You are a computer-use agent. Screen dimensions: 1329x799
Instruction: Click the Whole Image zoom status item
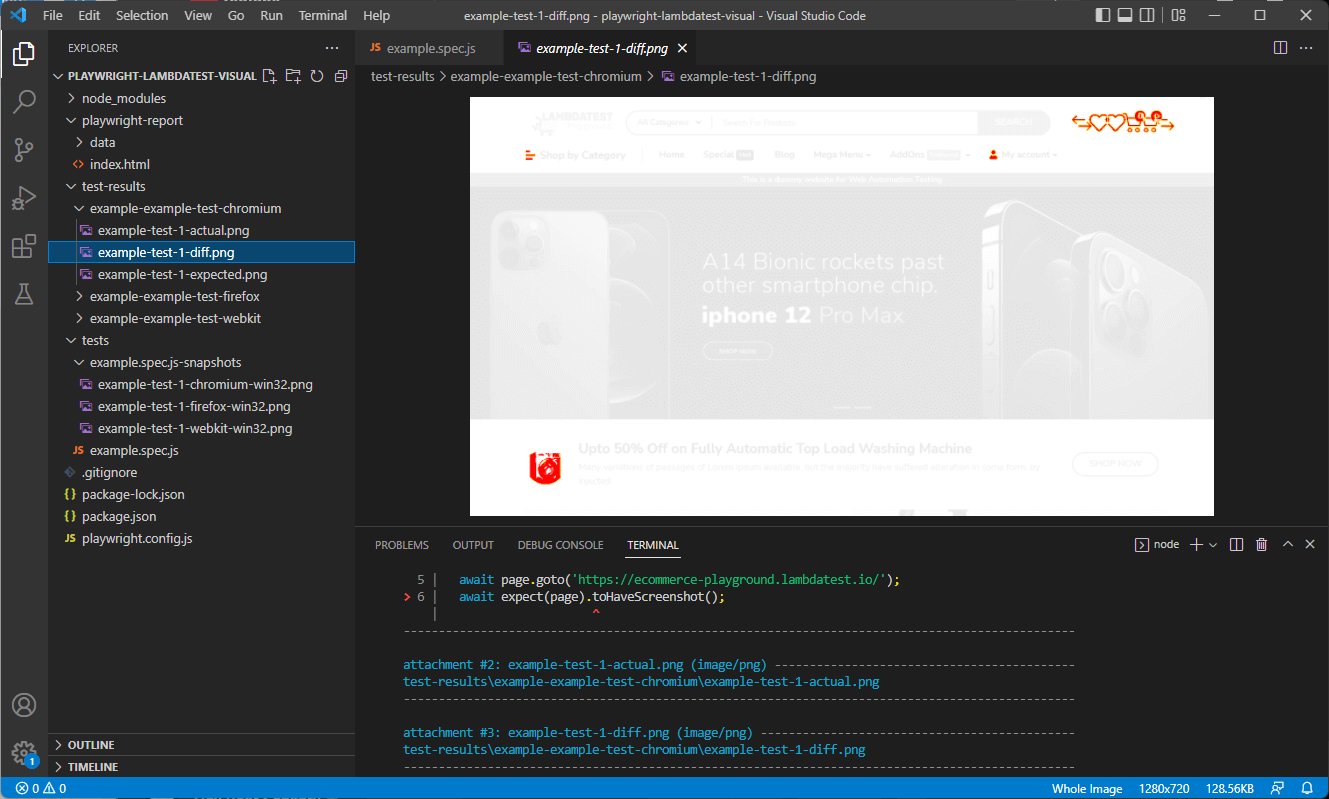pos(1086,788)
